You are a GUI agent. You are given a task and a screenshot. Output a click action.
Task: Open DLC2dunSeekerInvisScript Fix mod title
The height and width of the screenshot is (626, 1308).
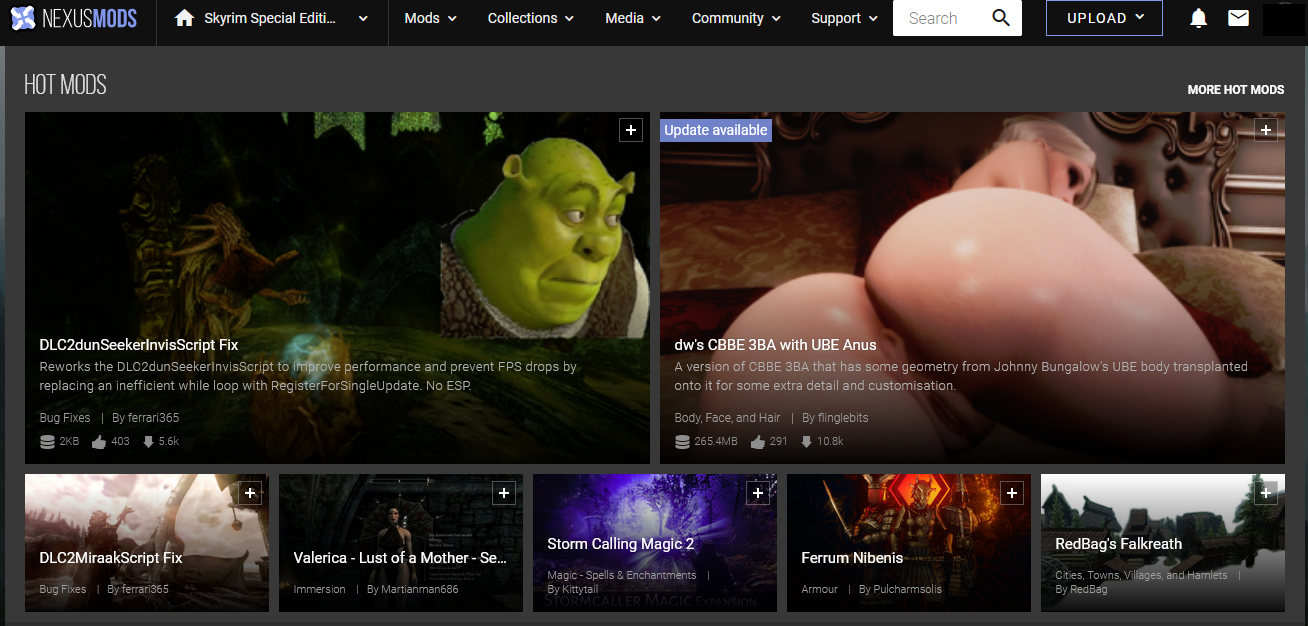click(139, 345)
